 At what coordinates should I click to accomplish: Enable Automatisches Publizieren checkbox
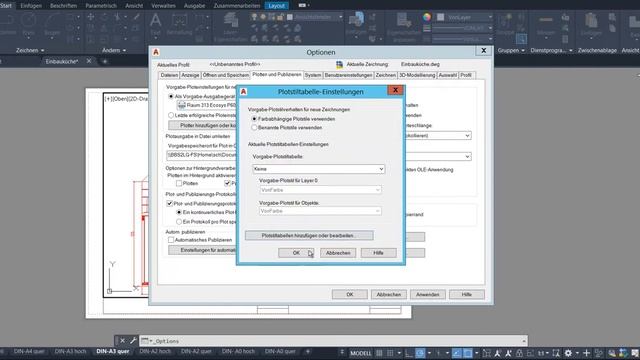pyautogui.click(x=171, y=240)
